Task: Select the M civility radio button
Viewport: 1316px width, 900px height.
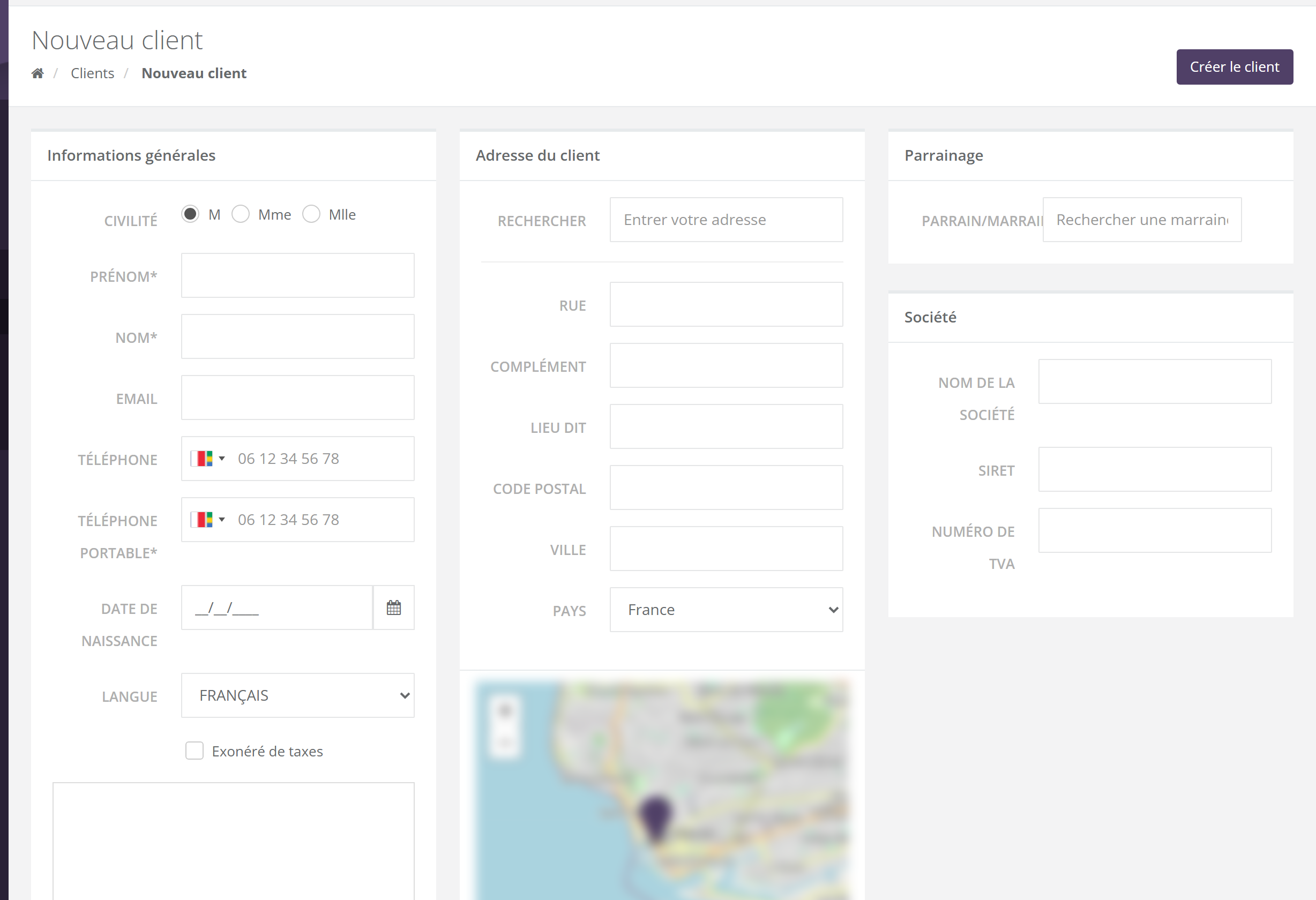Action: click(x=190, y=214)
